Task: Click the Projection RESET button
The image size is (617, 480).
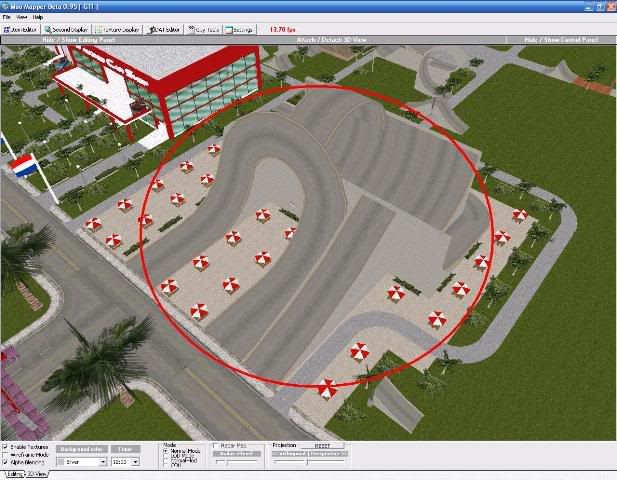Action: coord(323,446)
